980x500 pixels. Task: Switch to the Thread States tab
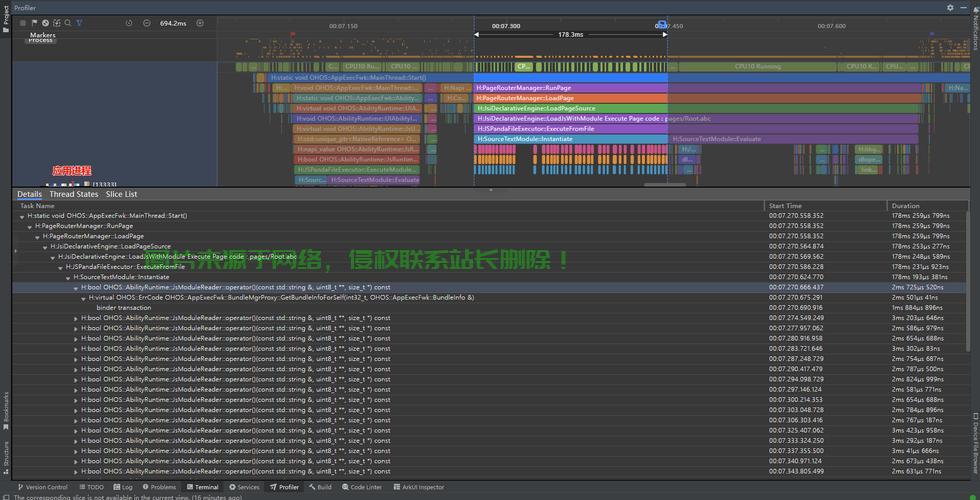[x=74, y=194]
